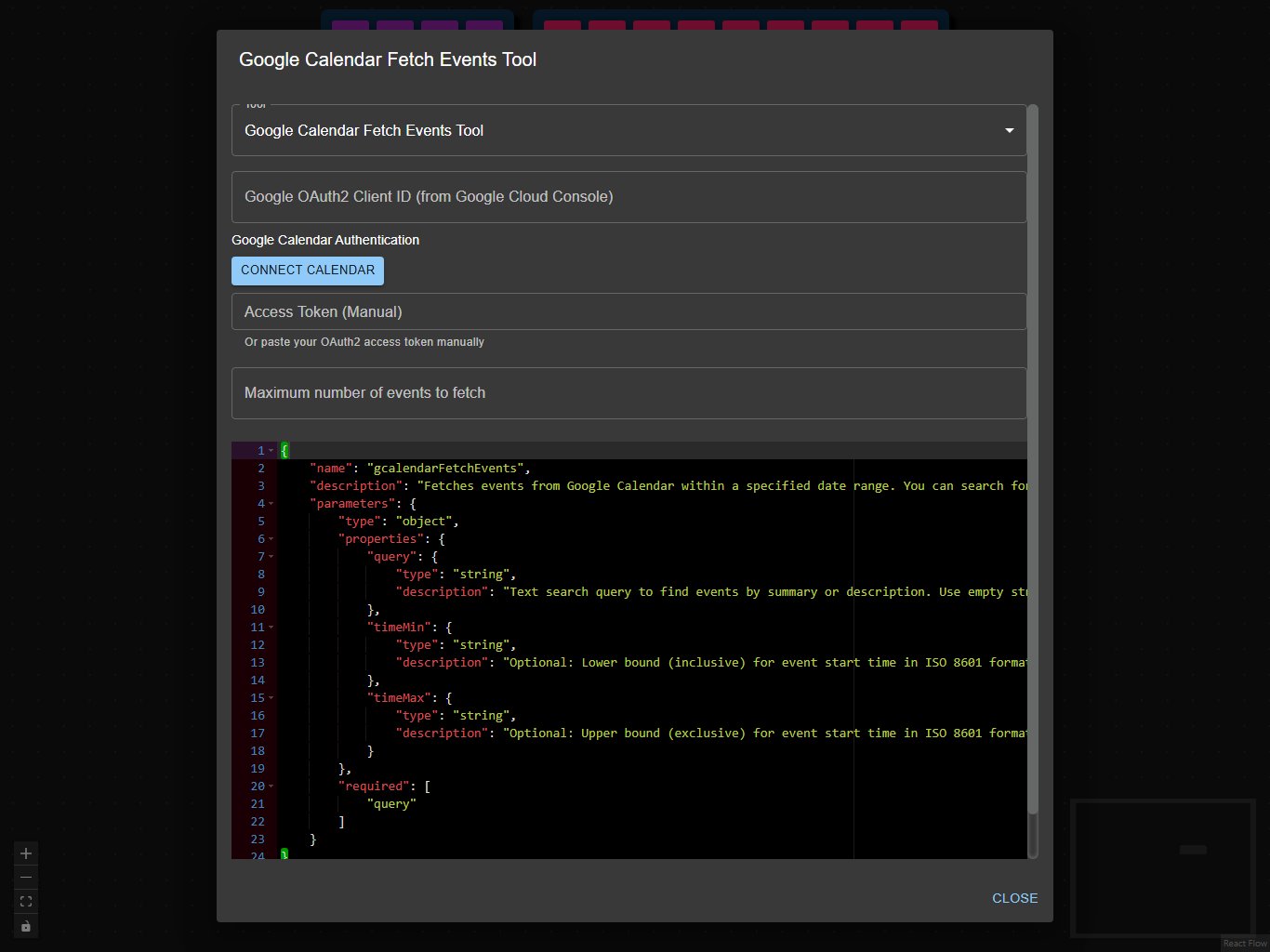This screenshot has height=952, width=1270.
Task: Click the "string" value on line 12
Action: point(481,645)
